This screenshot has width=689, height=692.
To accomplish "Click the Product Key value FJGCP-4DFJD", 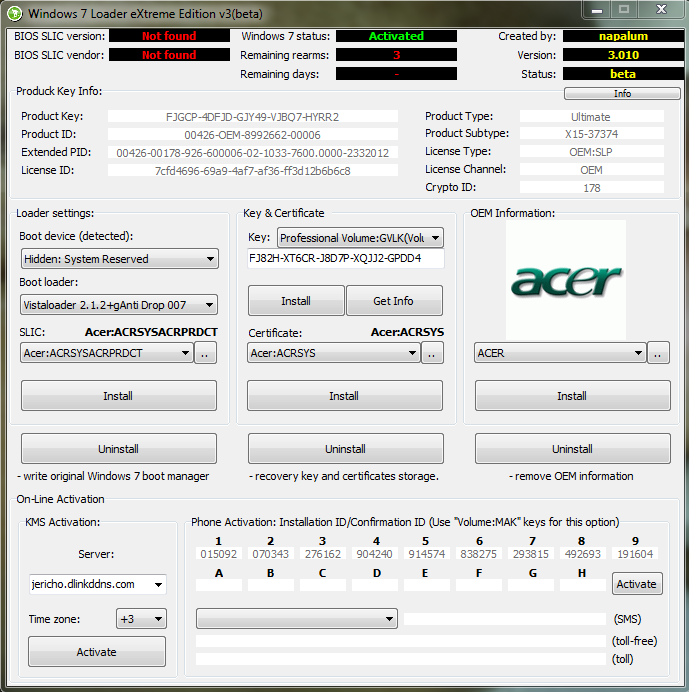I will [x=252, y=117].
